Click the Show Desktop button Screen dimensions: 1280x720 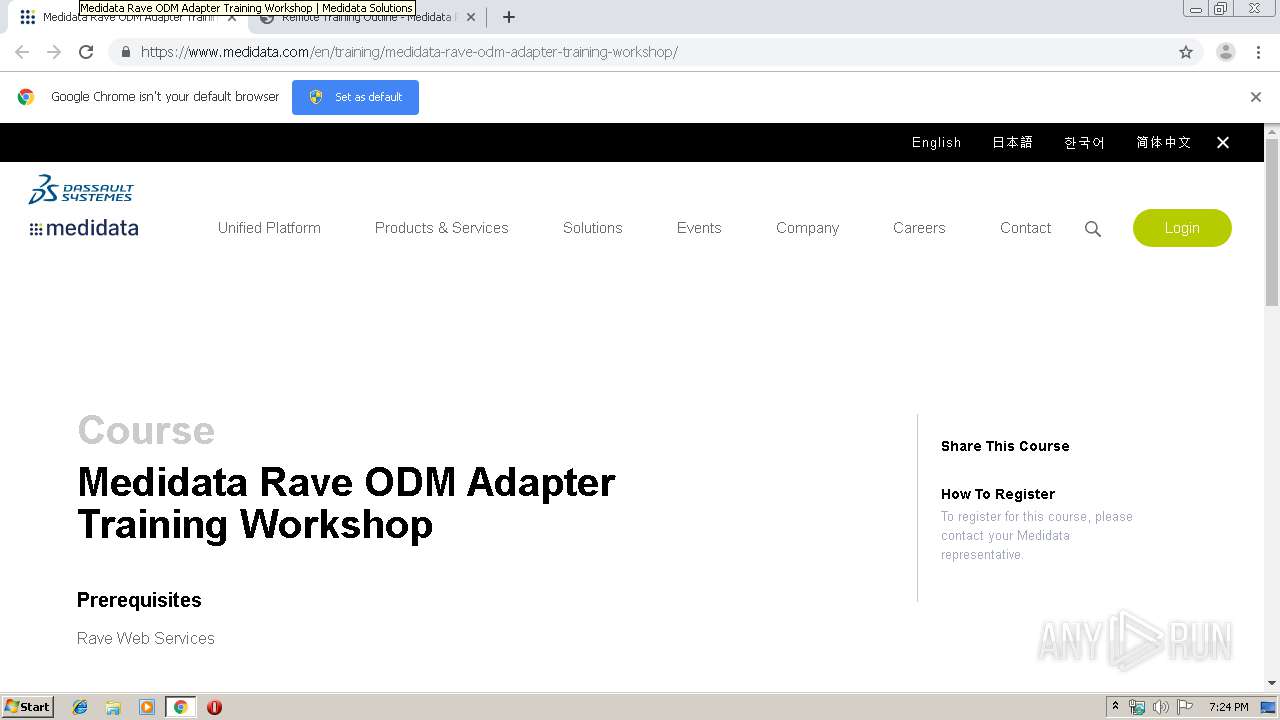[1269, 707]
